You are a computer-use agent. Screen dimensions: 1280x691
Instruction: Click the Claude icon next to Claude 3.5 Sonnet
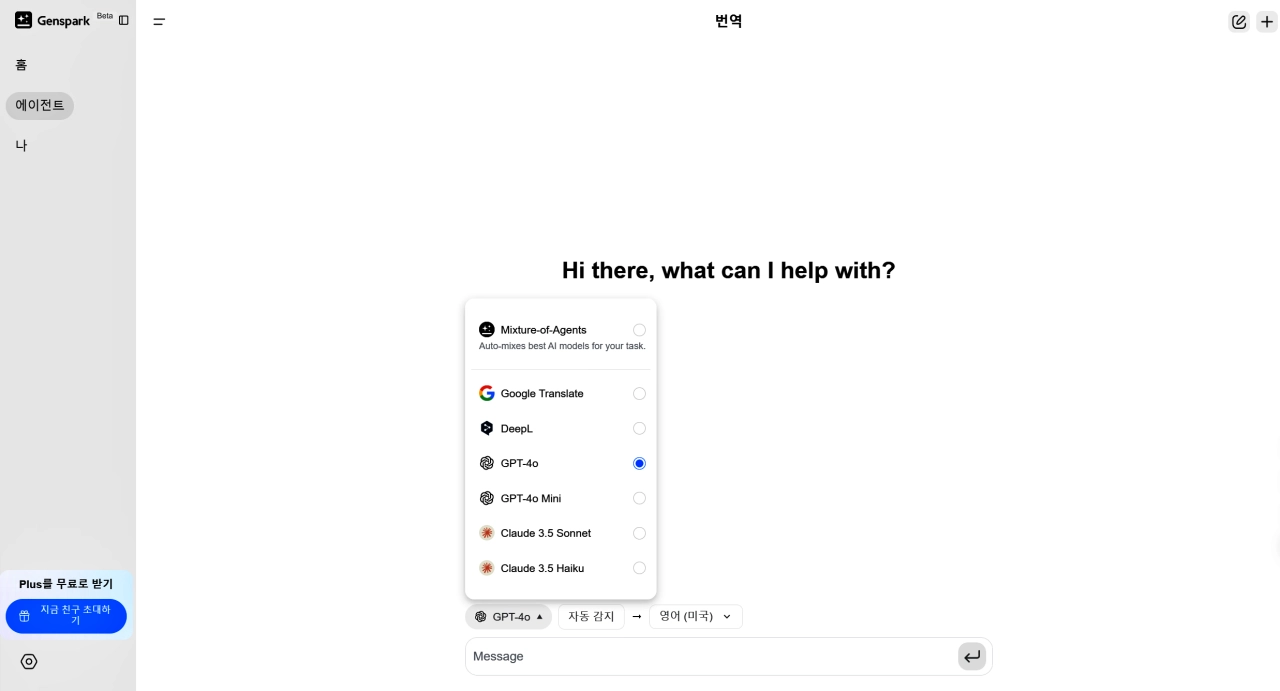pos(487,533)
